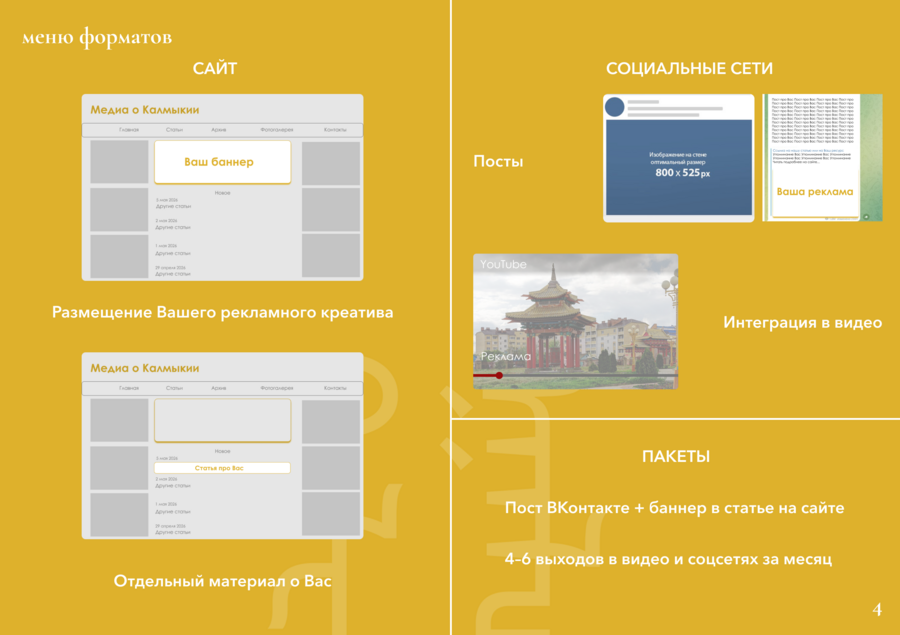Click "Размещение Вашего рекламного креатива" caption
This screenshot has height=635, width=900.
pyautogui.click(x=223, y=312)
